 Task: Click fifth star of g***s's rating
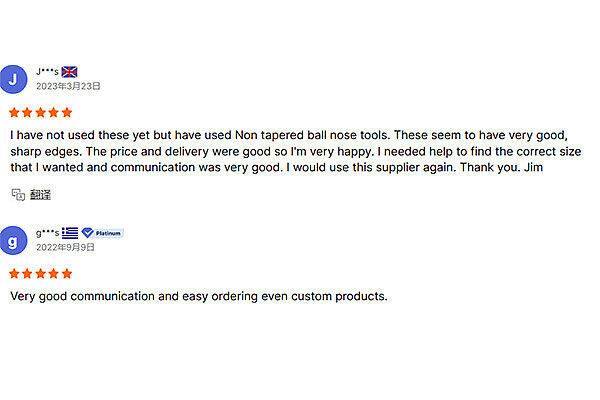coord(67,272)
